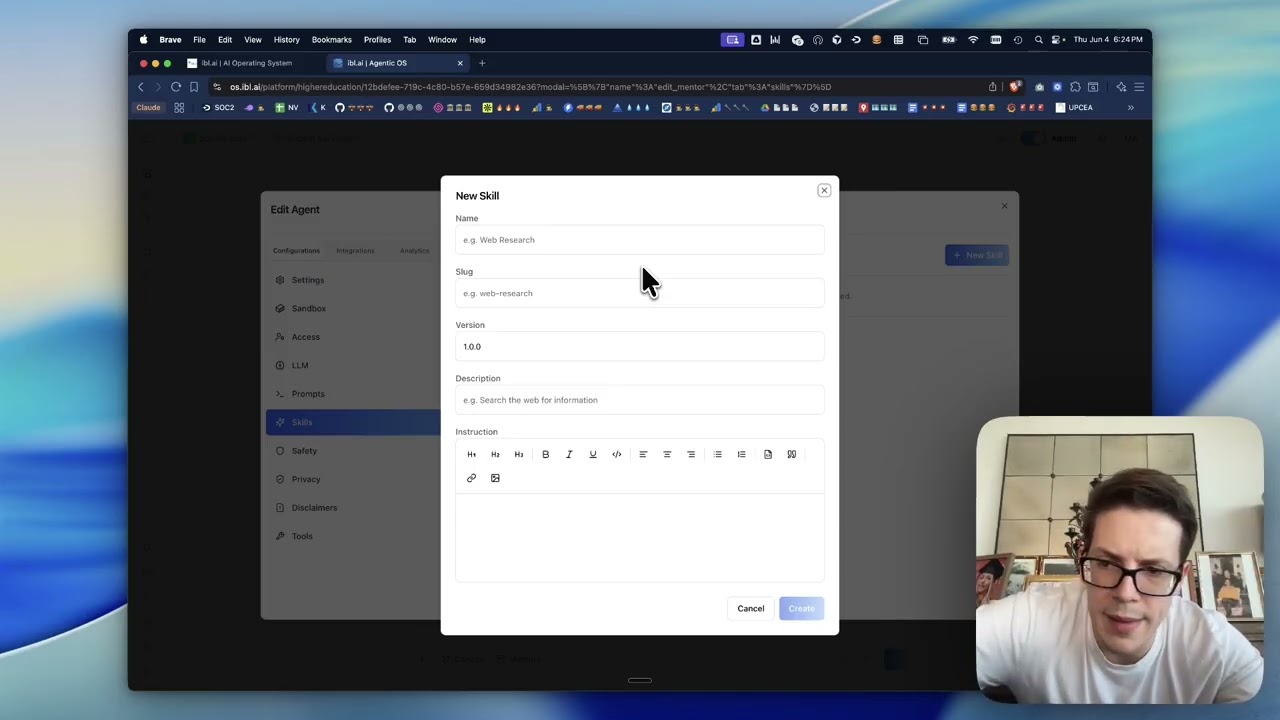Apply Heading 1 format in Instruction editor
Screen dimensions: 1280x720
point(472,454)
